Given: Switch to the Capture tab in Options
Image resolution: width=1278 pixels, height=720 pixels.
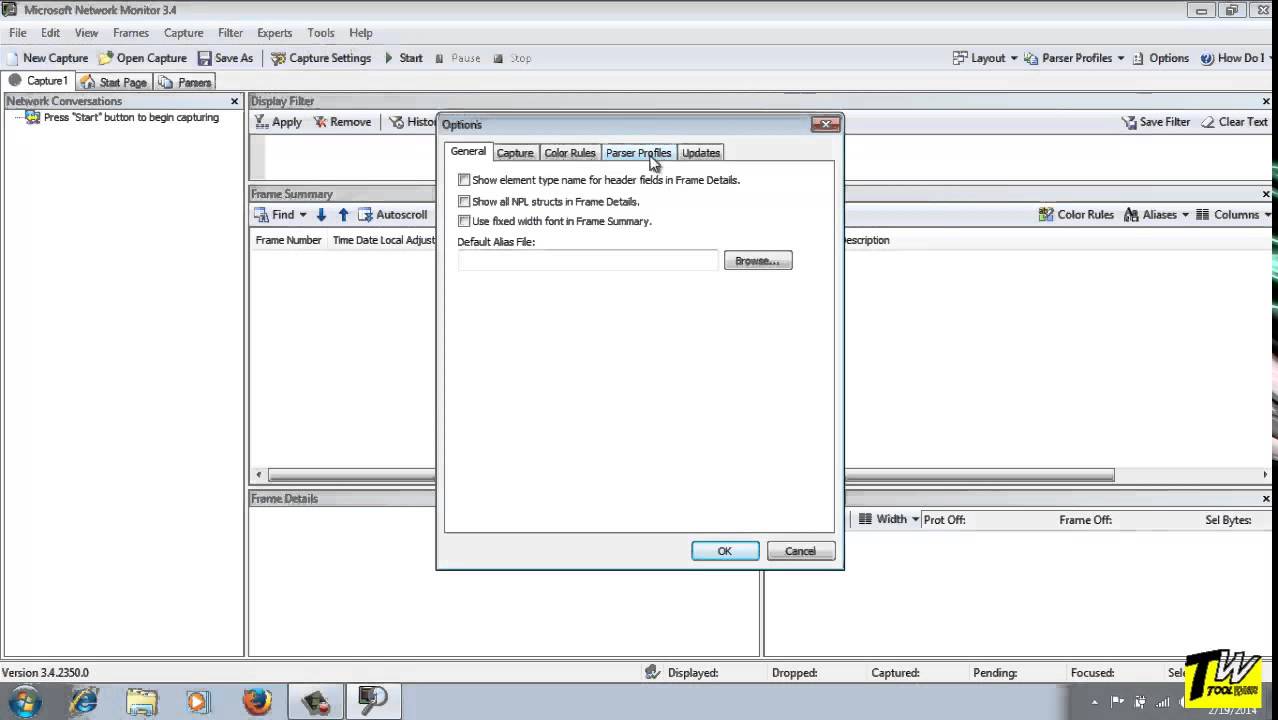Looking at the screenshot, I should (x=515, y=153).
